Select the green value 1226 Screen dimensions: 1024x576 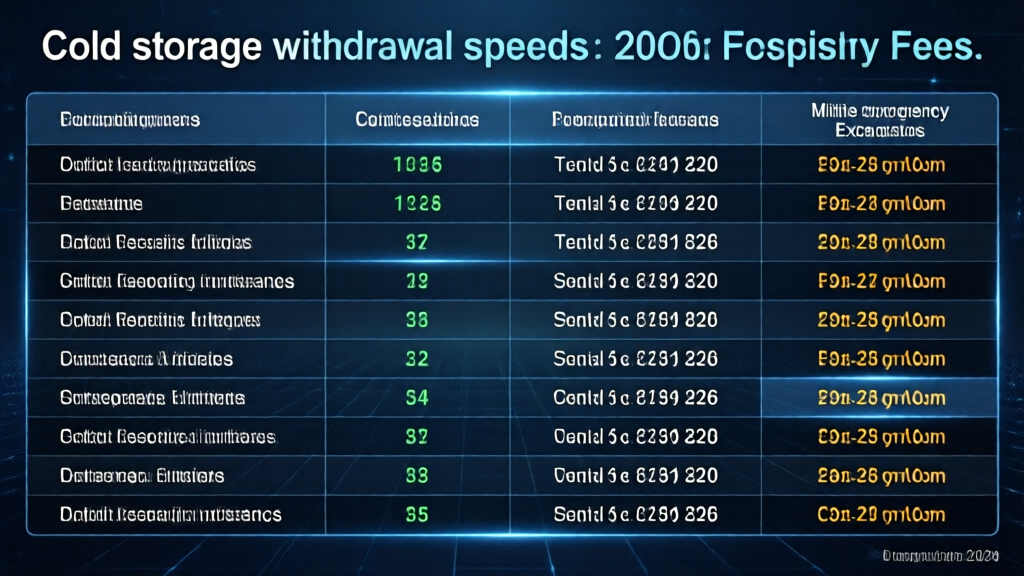click(x=417, y=203)
